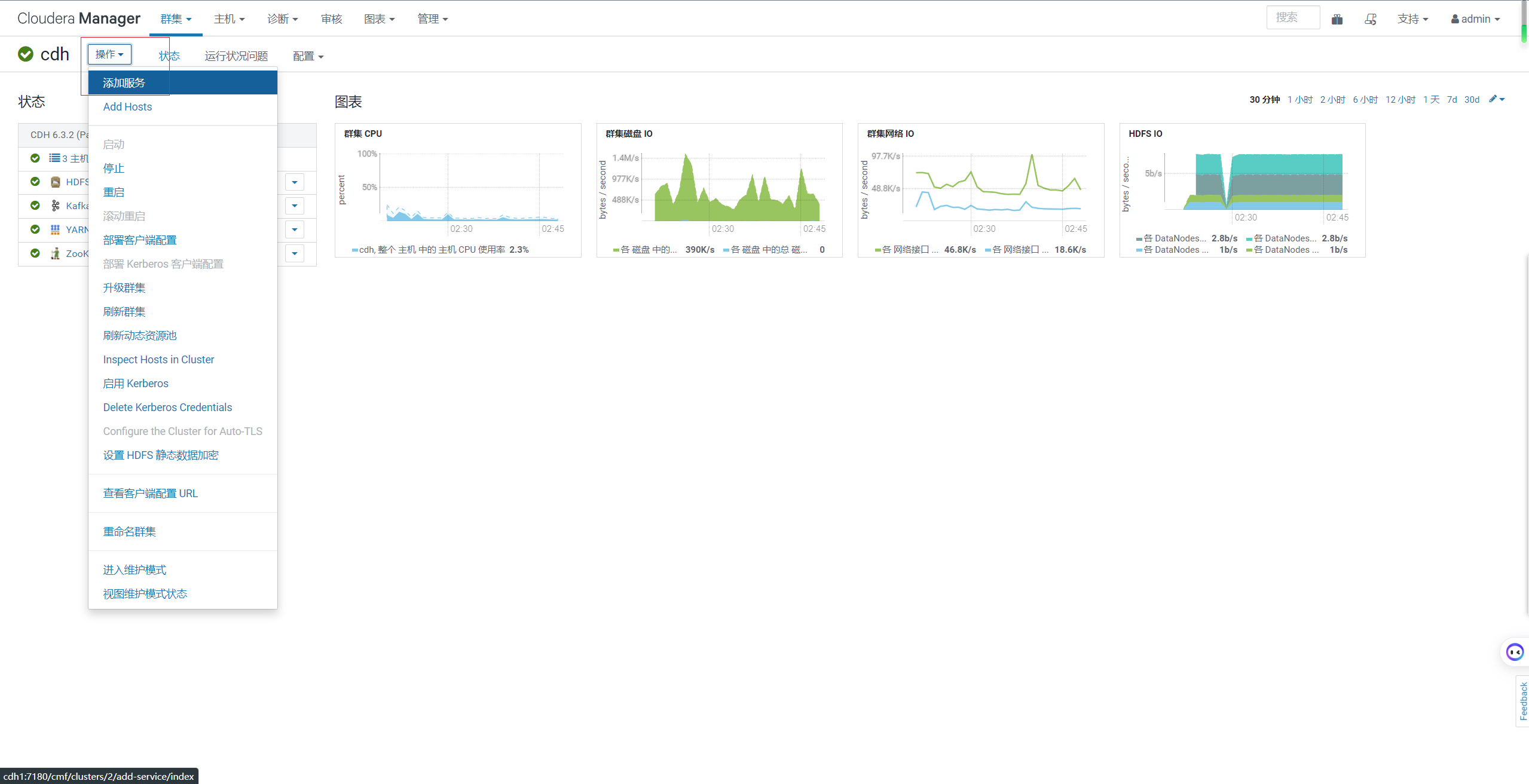Click the HDFS service icon
Image resolution: width=1529 pixels, height=784 pixels.
[56, 182]
